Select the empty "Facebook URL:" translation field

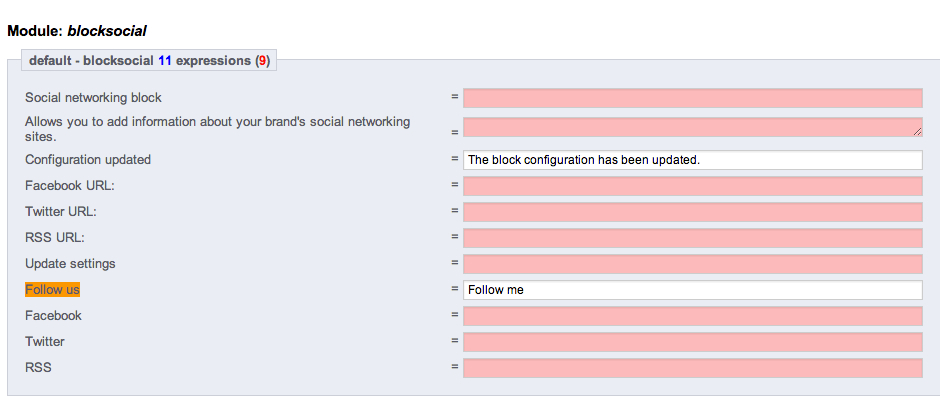pos(692,186)
